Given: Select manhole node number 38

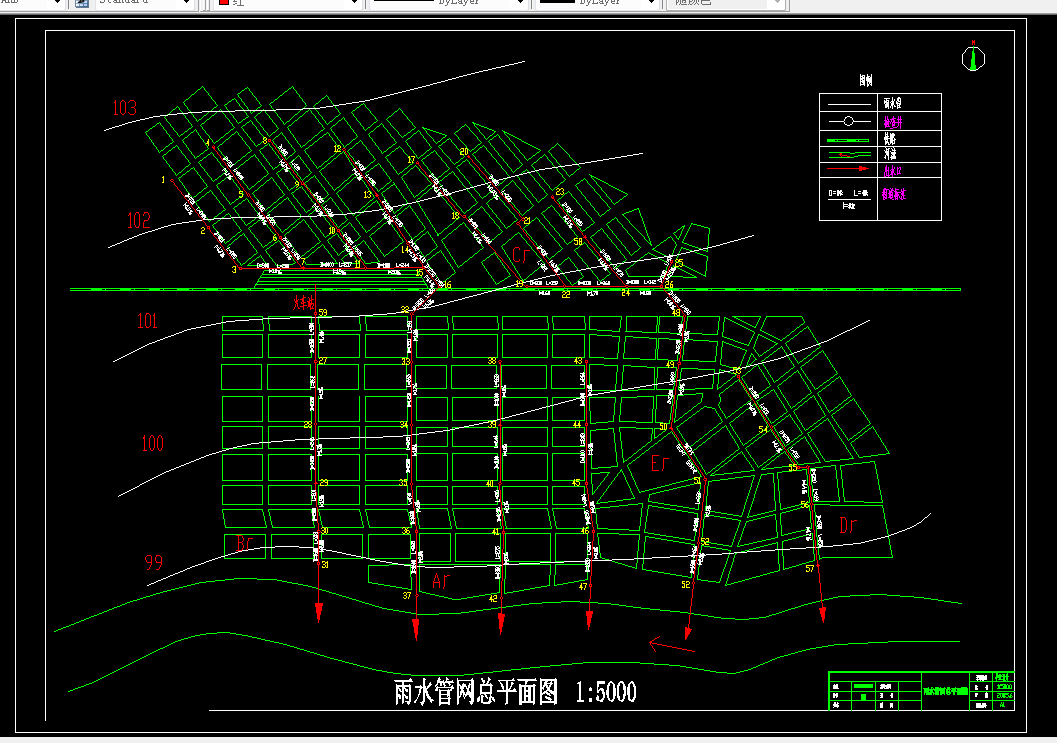Looking at the screenshot, I should (x=492, y=361).
